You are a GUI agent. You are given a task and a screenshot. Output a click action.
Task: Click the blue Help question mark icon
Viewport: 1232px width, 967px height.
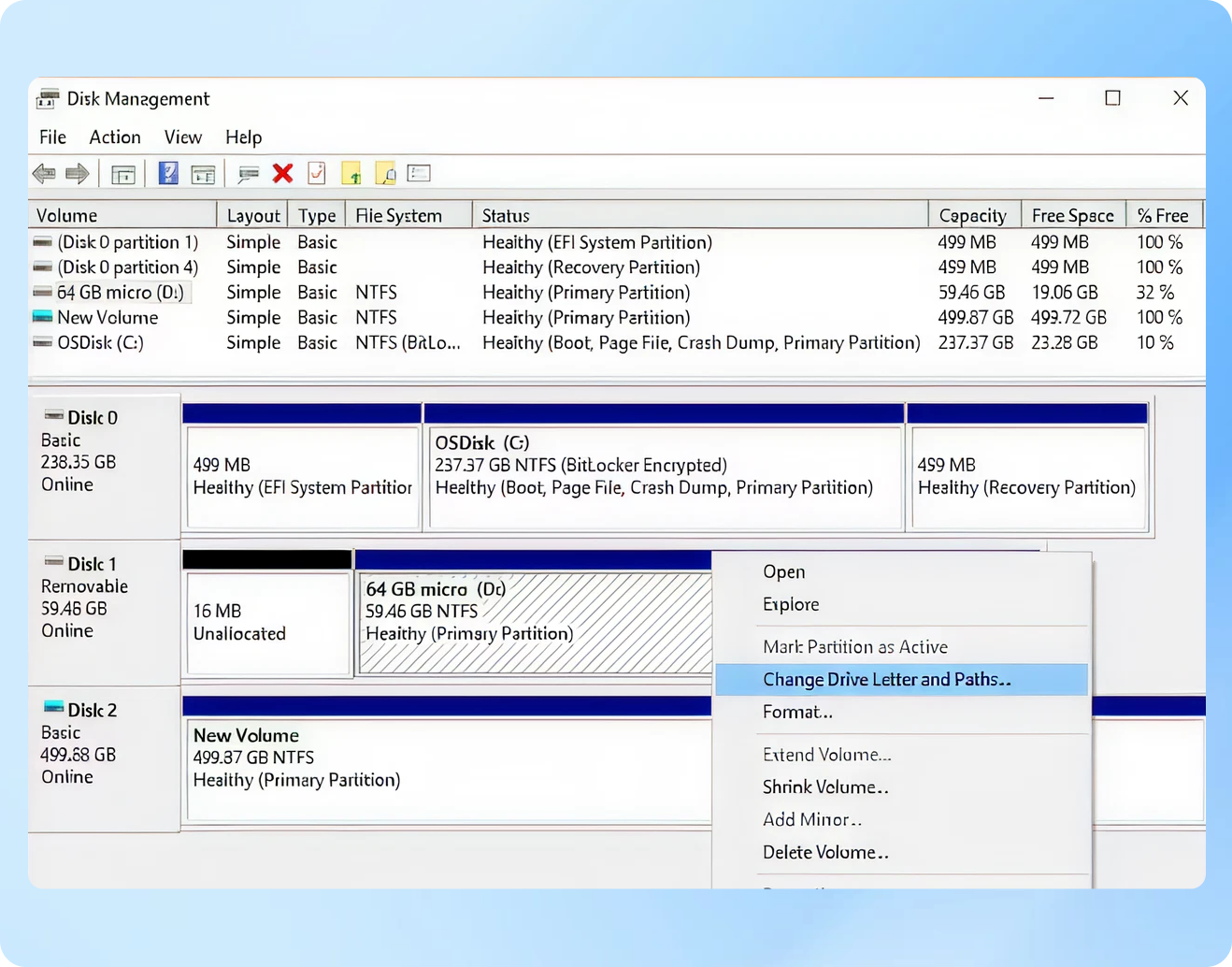pyautogui.click(x=168, y=173)
